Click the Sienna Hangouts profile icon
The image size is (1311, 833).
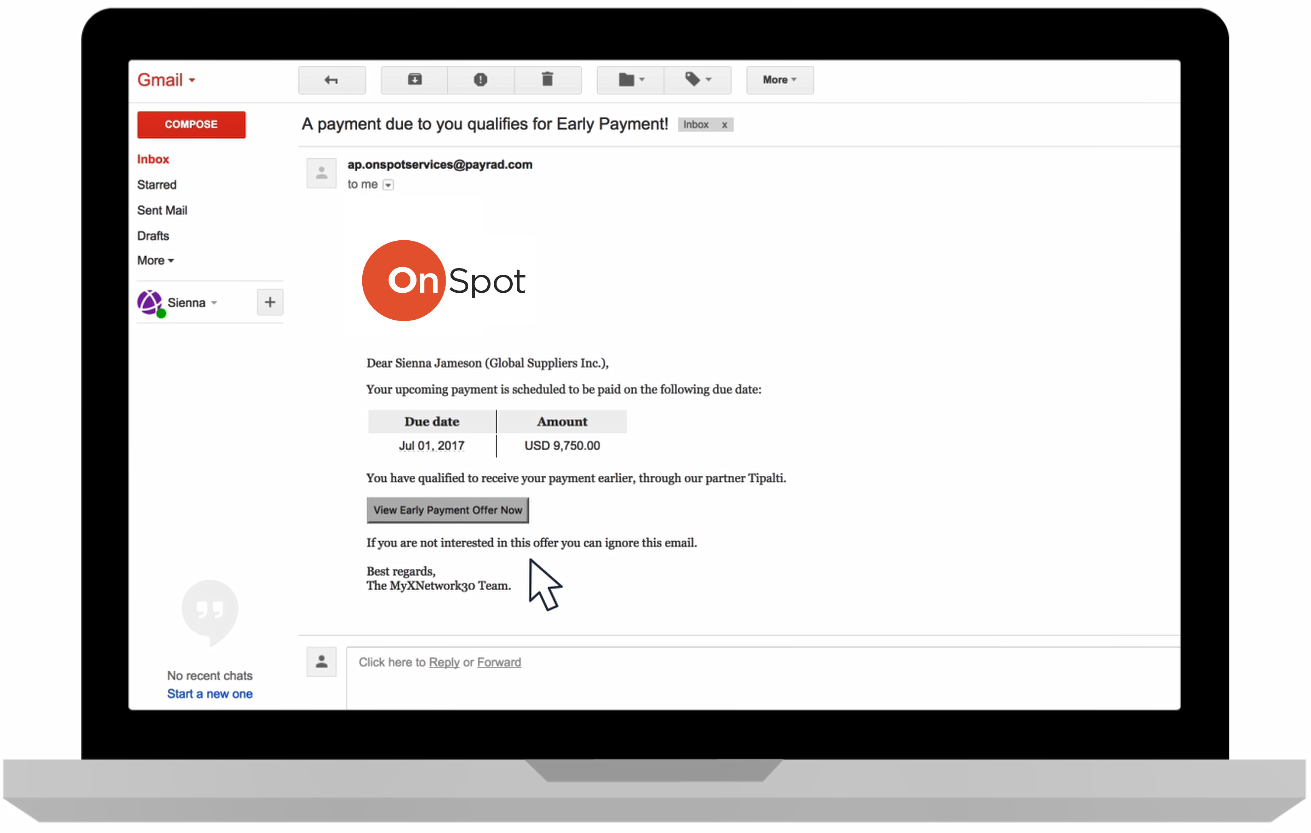pyautogui.click(x=149, y=303)
